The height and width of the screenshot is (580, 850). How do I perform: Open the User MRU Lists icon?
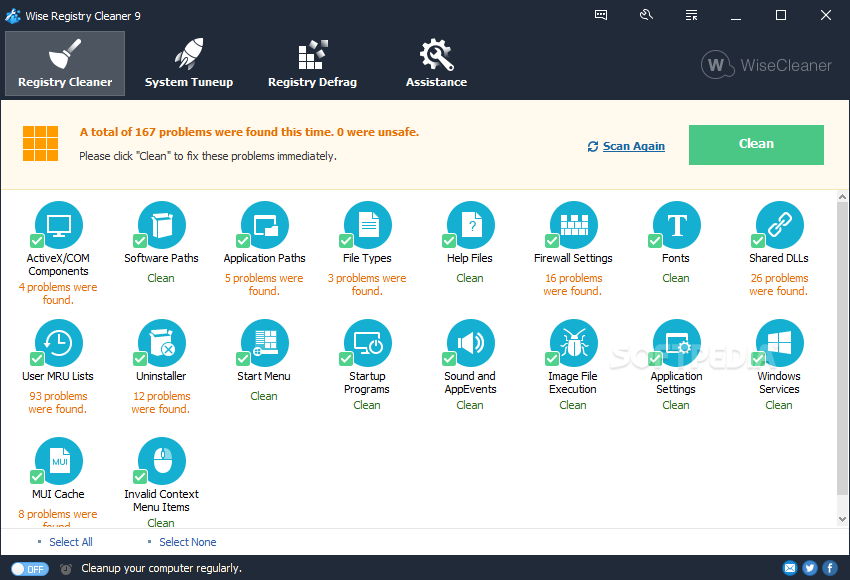[x=59, y=343]
